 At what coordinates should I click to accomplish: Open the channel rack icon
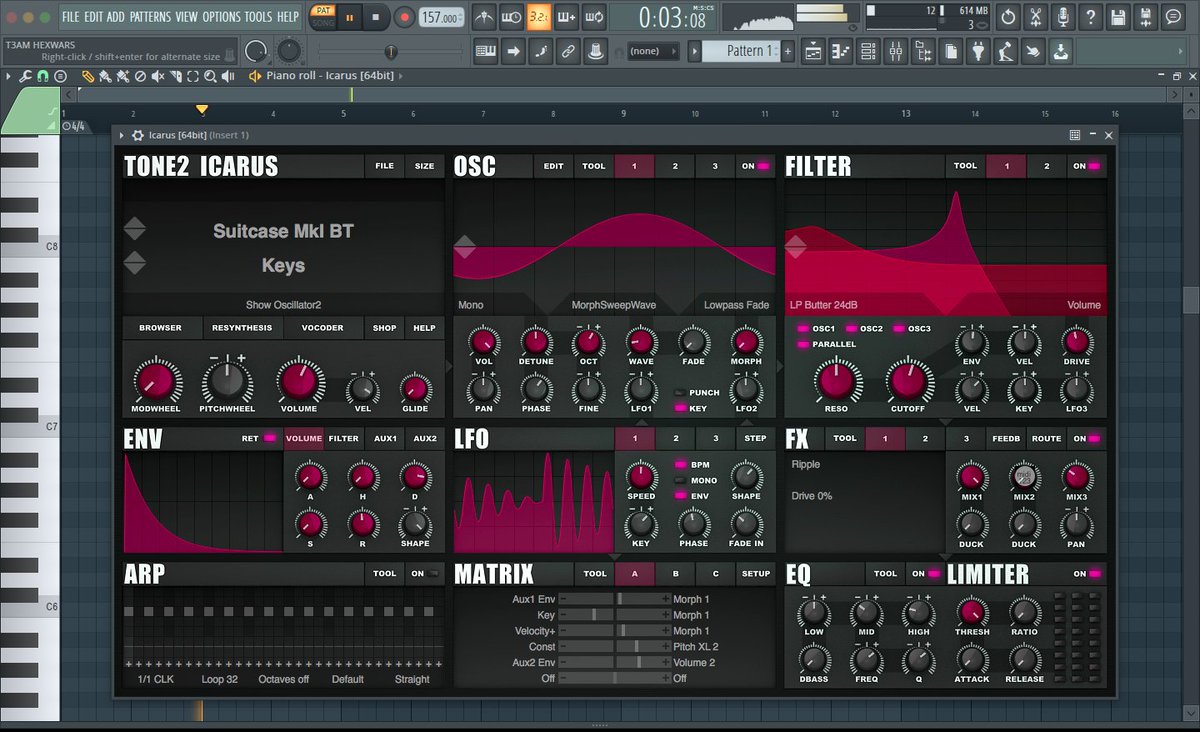click(868, 50)
